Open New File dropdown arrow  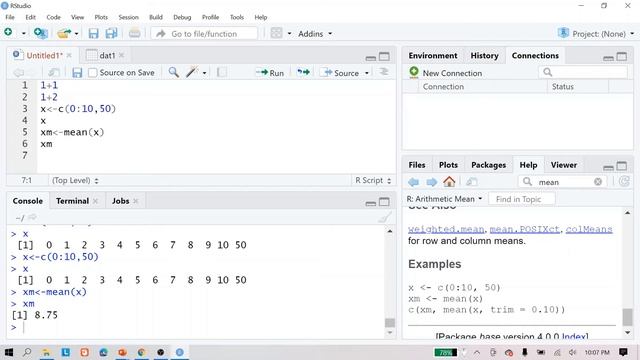coord(24,33)
